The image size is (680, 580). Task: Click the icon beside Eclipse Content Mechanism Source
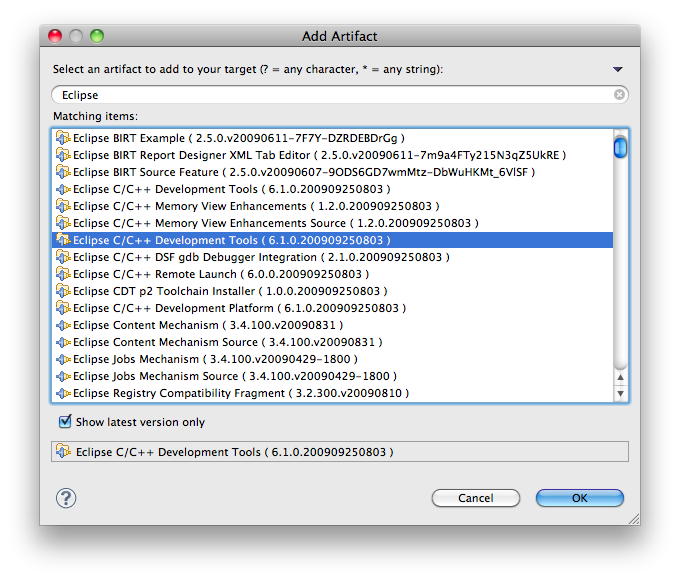point(63,342)
